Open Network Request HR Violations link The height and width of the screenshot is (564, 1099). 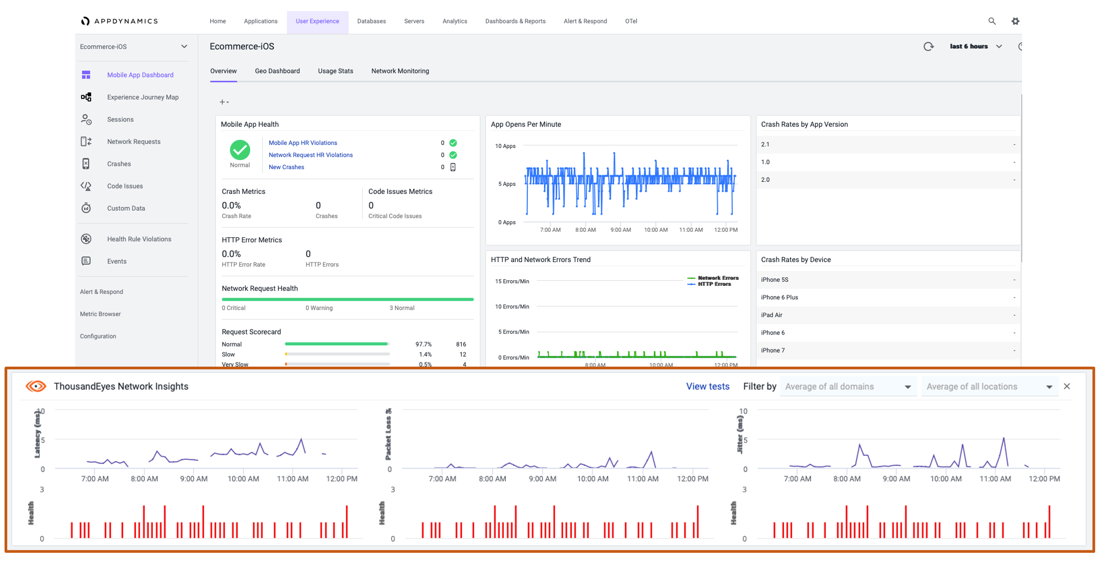(310, 155)
